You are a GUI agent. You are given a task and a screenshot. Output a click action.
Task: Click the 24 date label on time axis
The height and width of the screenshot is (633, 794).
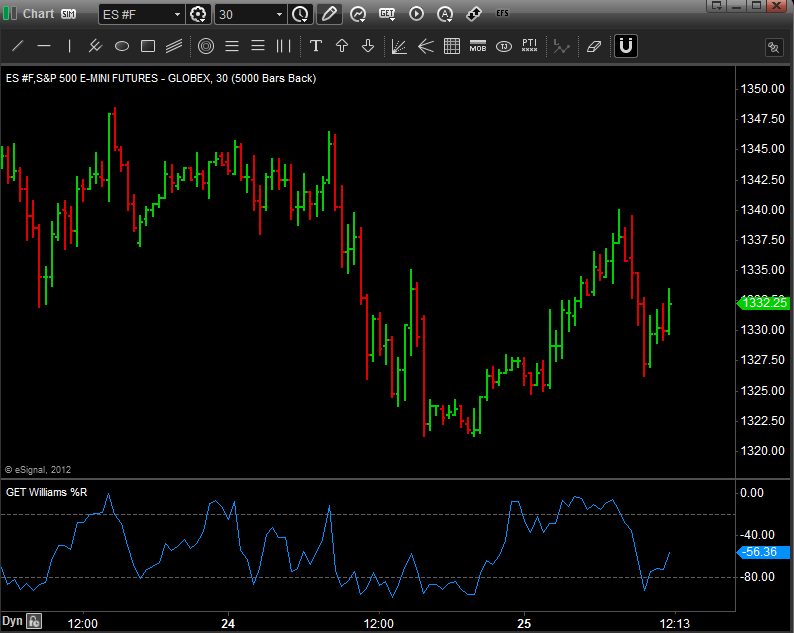click(228, 623)
